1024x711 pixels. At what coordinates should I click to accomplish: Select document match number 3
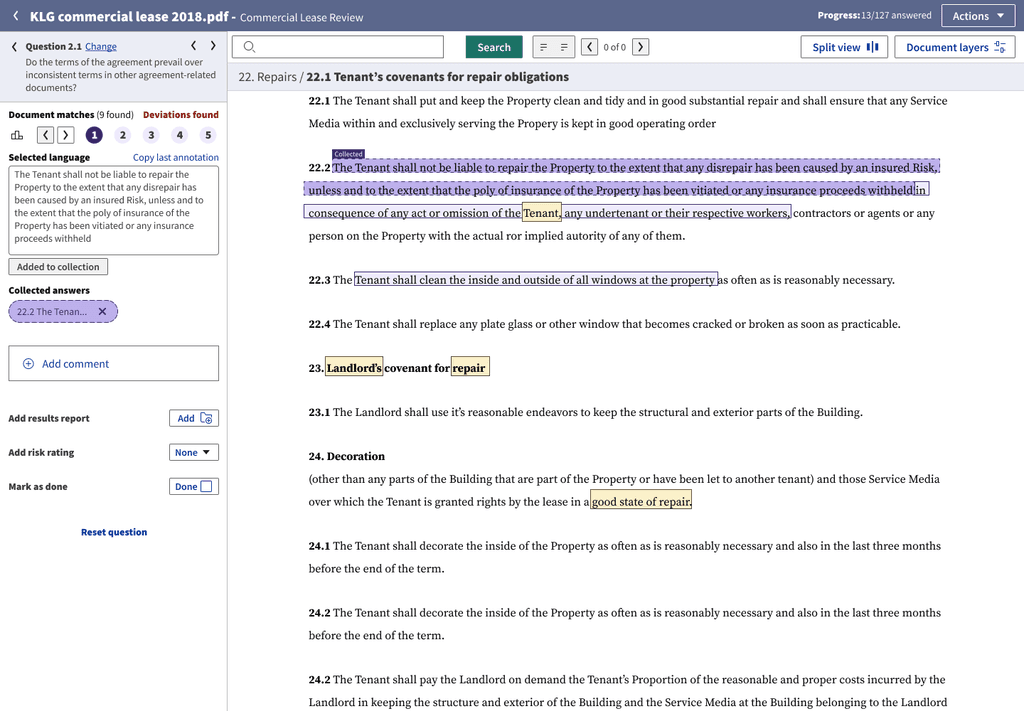point(151,135)
